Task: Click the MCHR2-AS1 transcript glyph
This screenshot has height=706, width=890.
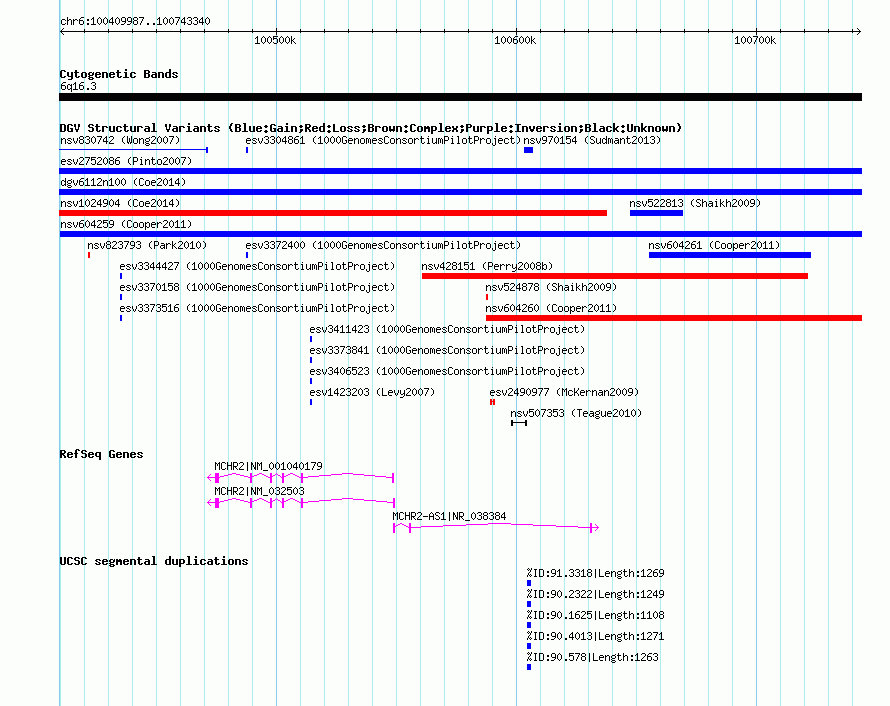Action: 496,528
